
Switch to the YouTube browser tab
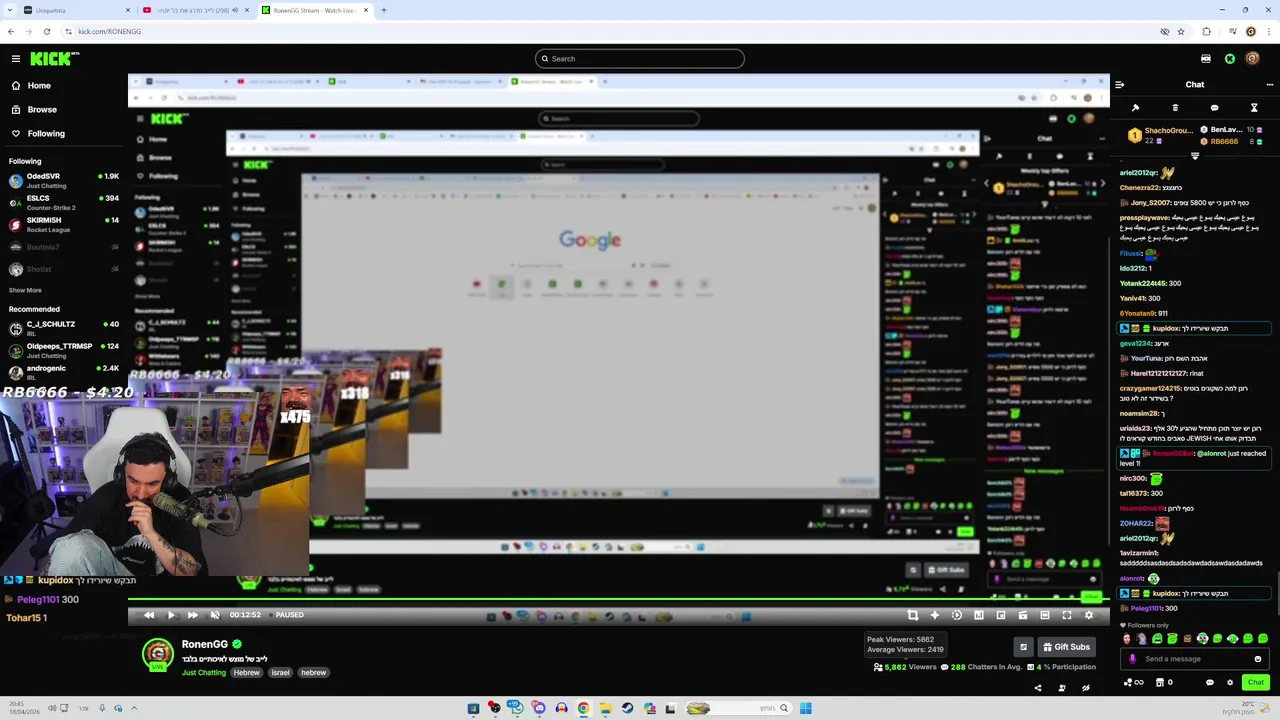[x=195, y=10]
